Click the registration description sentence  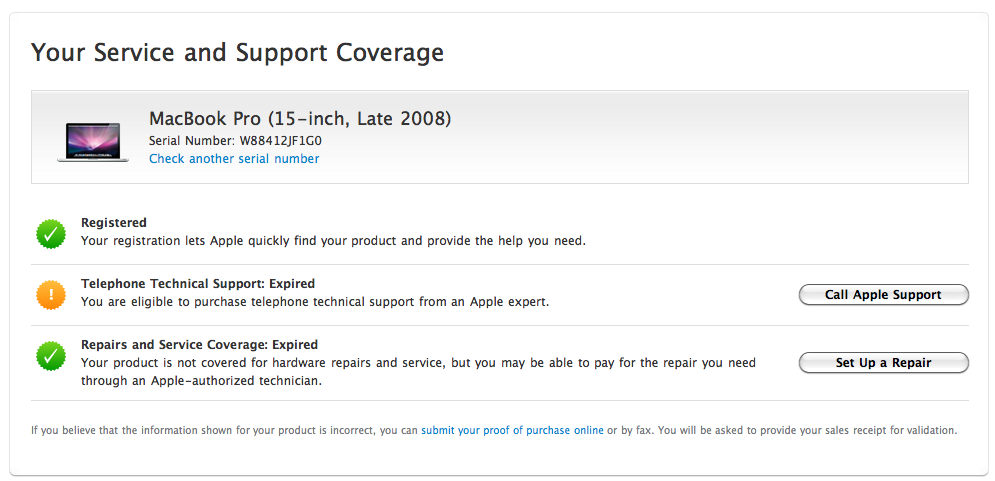(x=333, y=241)
